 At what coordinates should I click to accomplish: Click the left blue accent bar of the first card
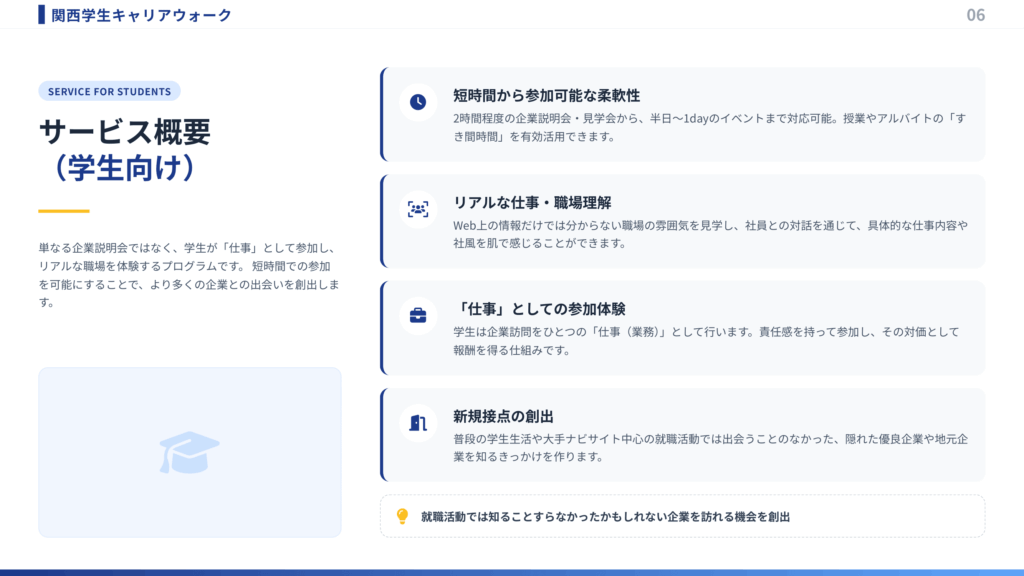point(382,112)
